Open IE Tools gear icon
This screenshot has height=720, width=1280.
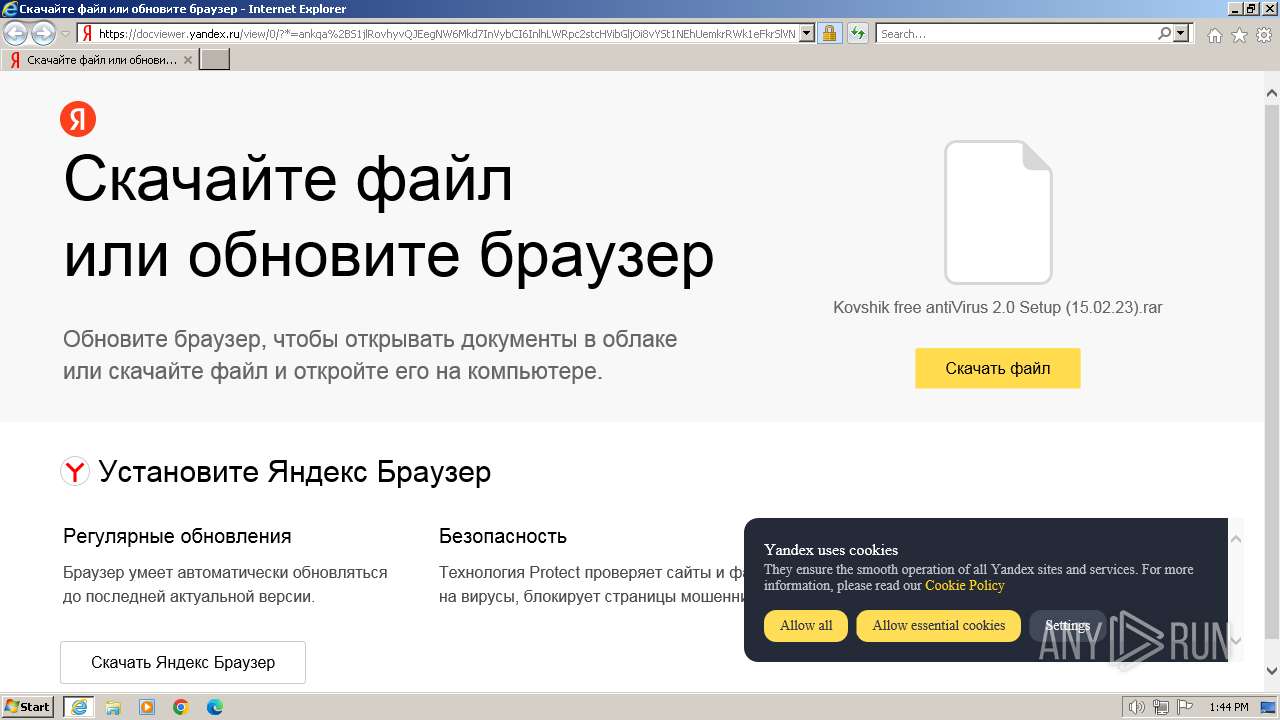point(1264,35)
